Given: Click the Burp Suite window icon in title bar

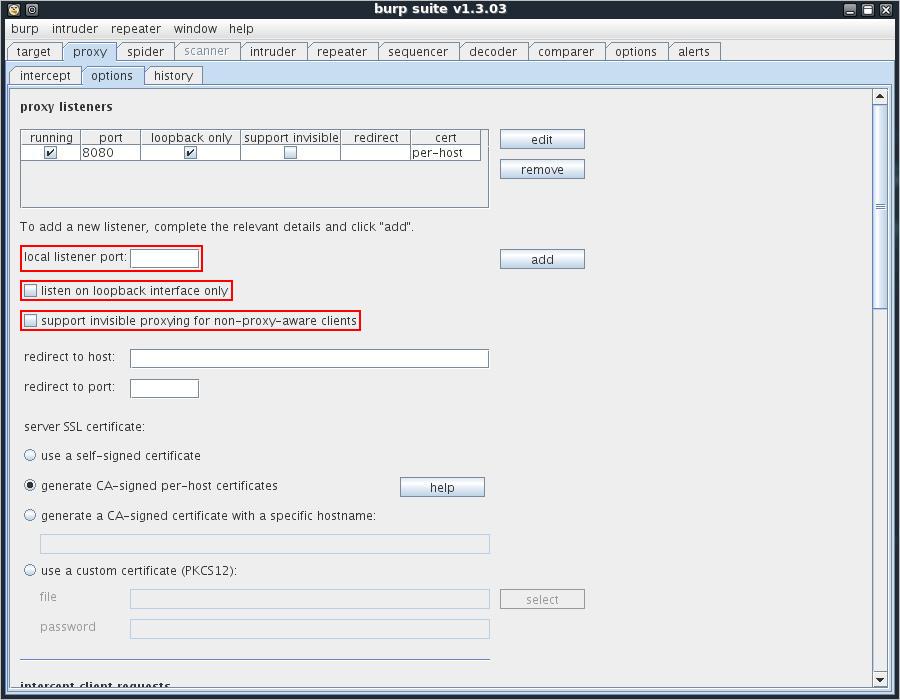Looking at the screenshot, I should pos(14,9).
